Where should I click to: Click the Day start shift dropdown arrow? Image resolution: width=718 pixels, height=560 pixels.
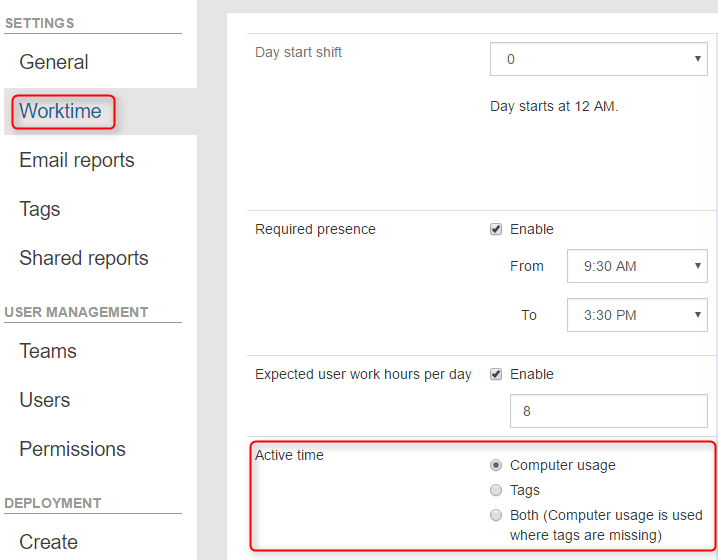(697, 59)
